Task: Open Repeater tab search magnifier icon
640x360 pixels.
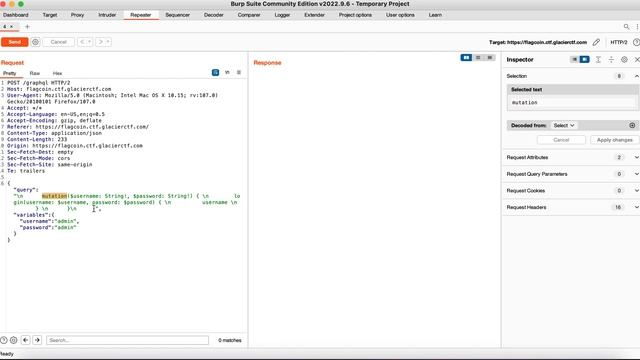Action: (x=626, y=27)
